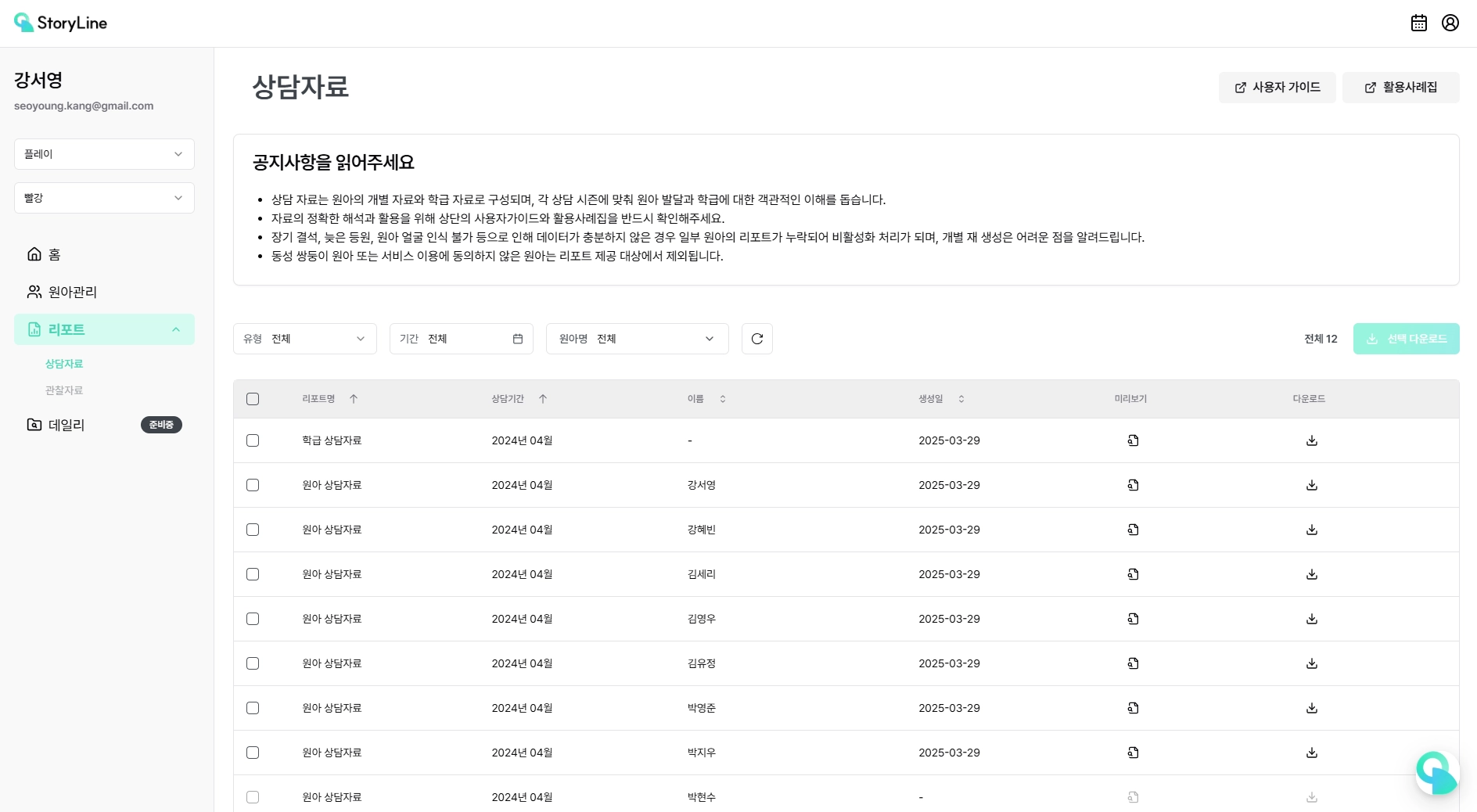The height and width of the screenshot is (812, 1477).
Task: Click the 준비중 badge
Action: pos(161,425)
